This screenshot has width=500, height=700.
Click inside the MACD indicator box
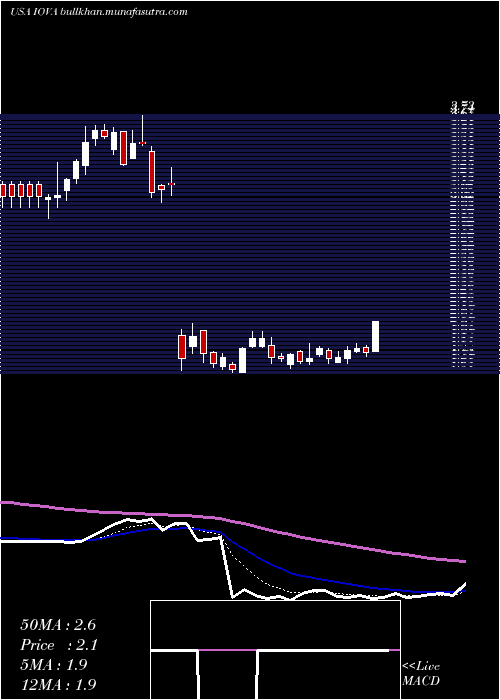[x=275, y=650]
